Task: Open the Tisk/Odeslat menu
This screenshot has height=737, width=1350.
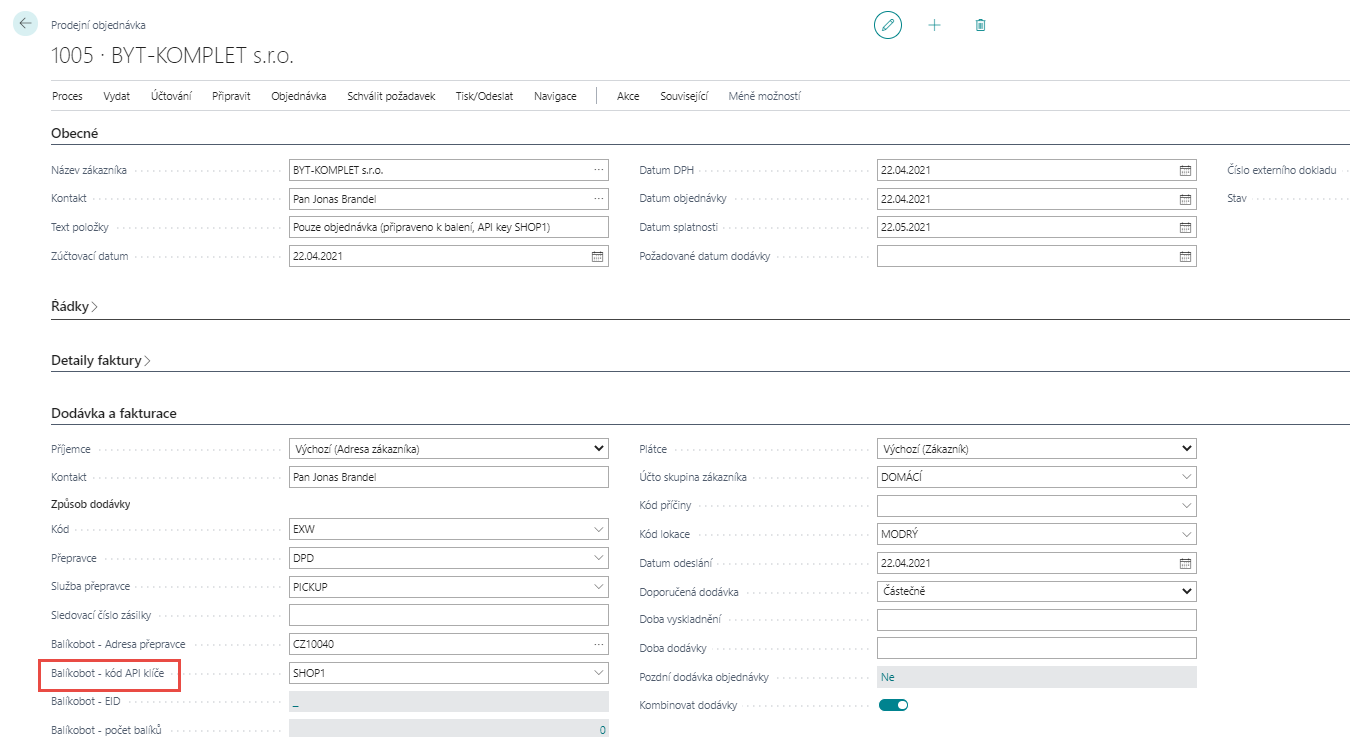Action: [x=484, y=96]
